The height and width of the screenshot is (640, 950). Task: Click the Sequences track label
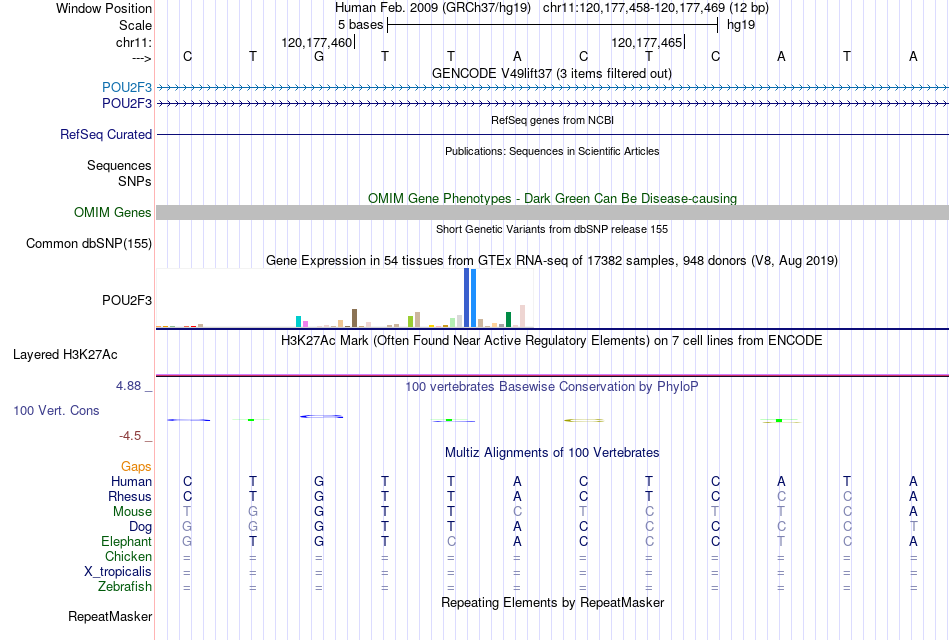119,165
